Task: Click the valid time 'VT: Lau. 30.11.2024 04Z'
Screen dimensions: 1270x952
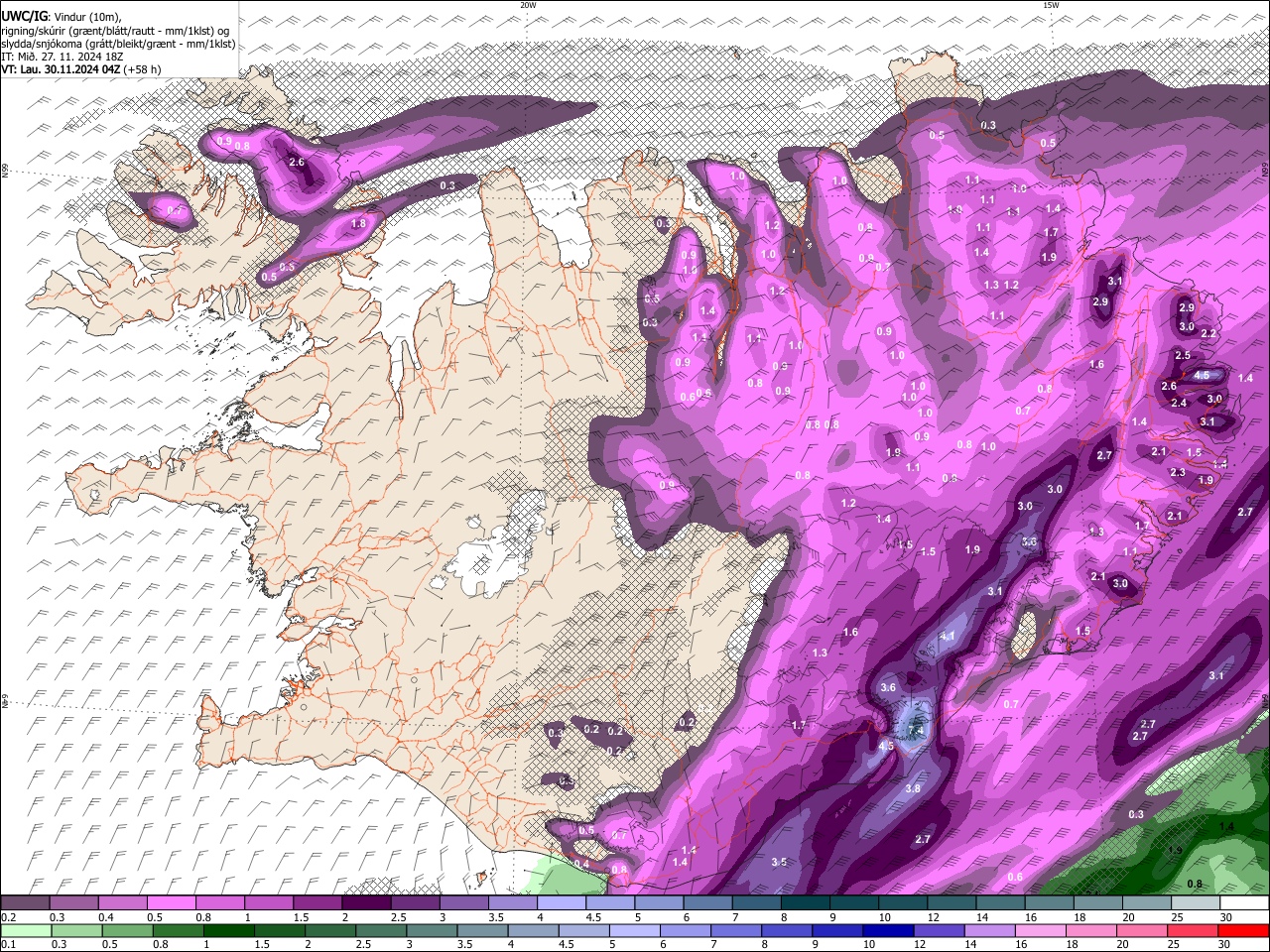Action: coord(62,69)
